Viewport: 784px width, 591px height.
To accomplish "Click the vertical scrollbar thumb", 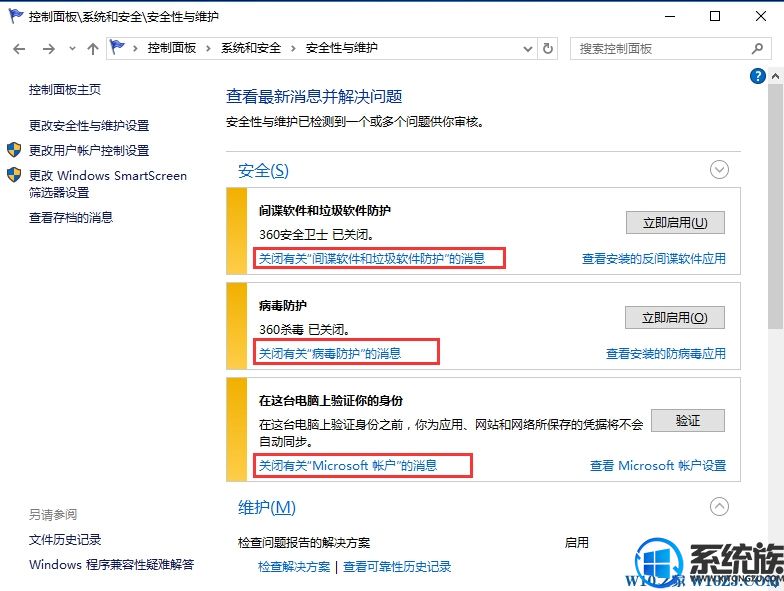I will [776, 206].
